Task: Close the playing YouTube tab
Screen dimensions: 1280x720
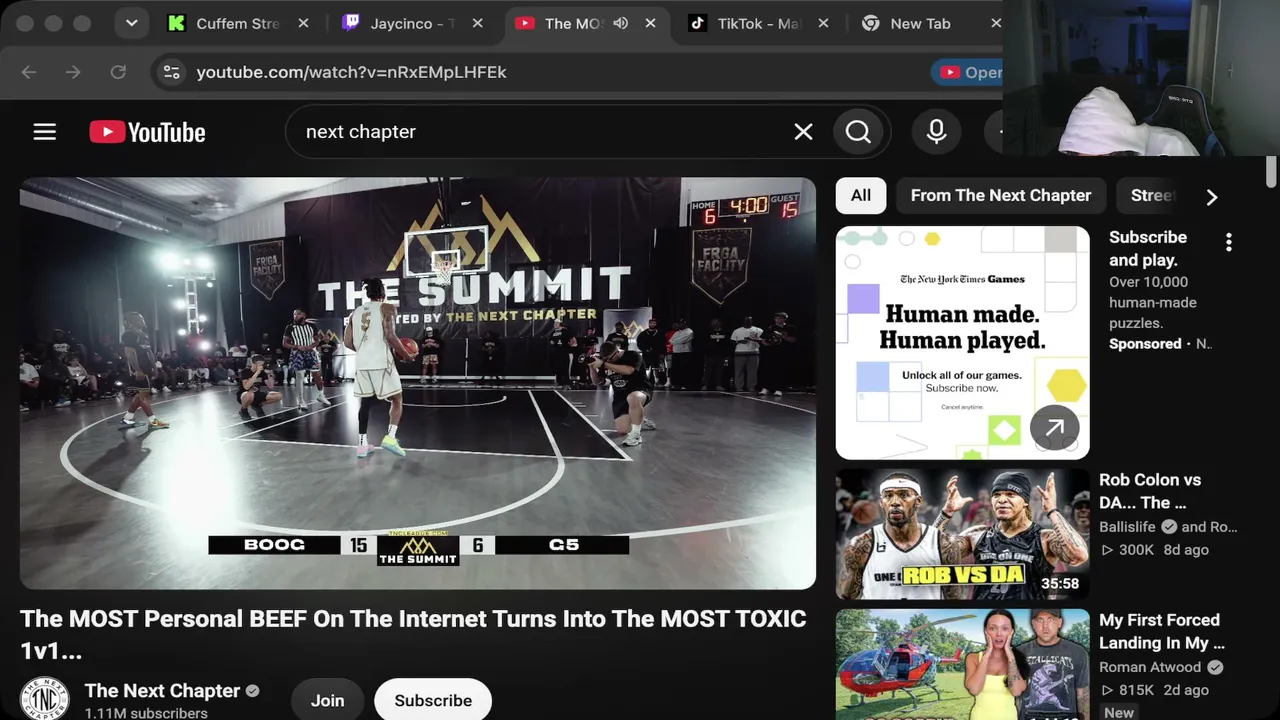Action: 650,23
